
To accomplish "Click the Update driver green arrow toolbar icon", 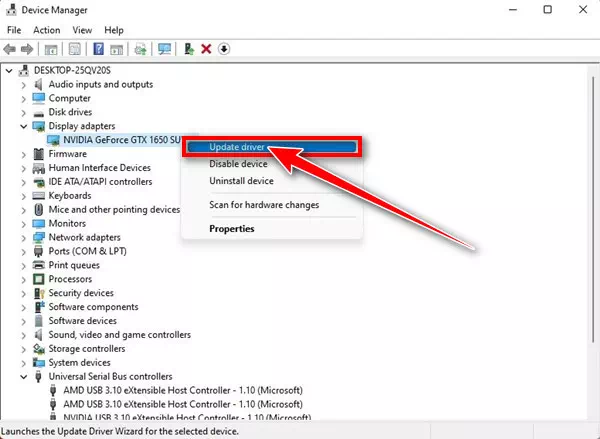I will (x=189, y=48).
